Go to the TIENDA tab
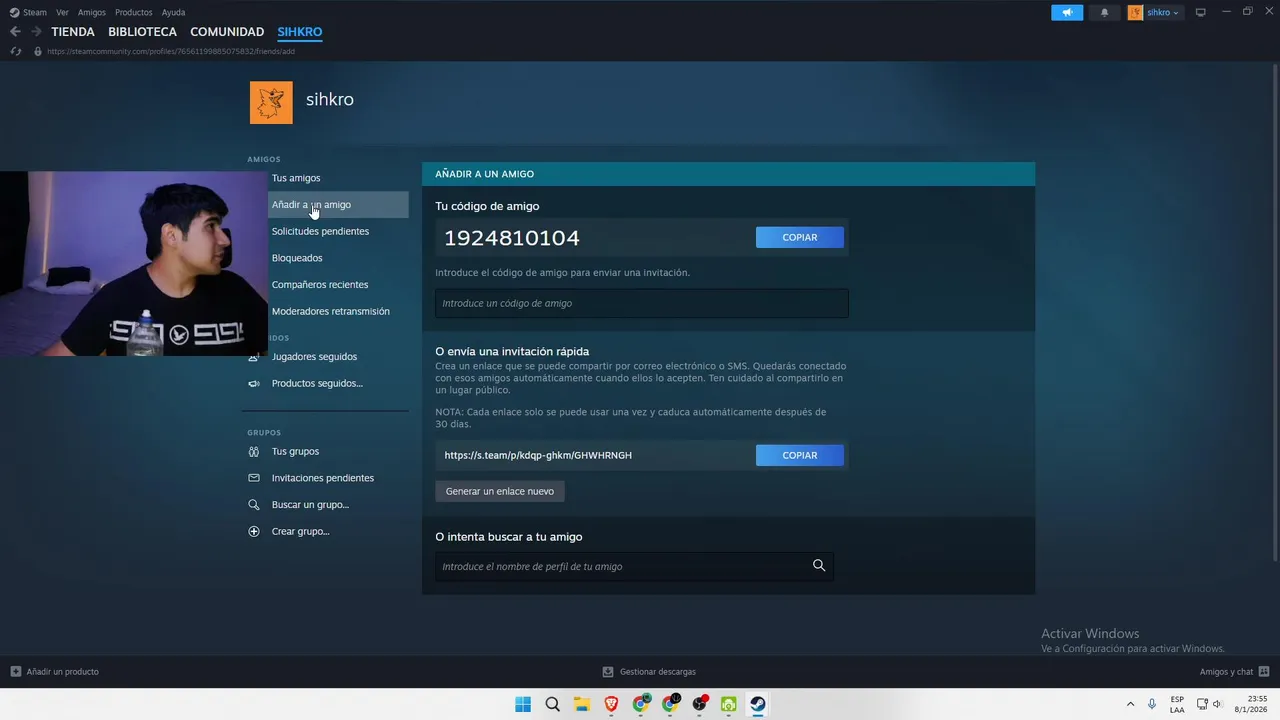The image size is (1280, 720). [x=73, y=32]
